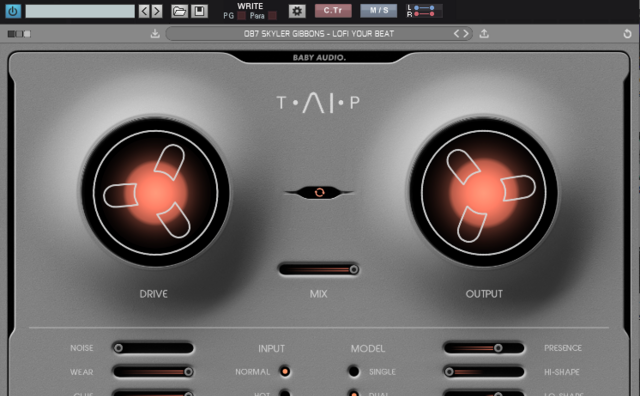The width and height of the screenshot is (640, 396).
Task: Open plugin settings gear icon
Action: tap(297, 11)
